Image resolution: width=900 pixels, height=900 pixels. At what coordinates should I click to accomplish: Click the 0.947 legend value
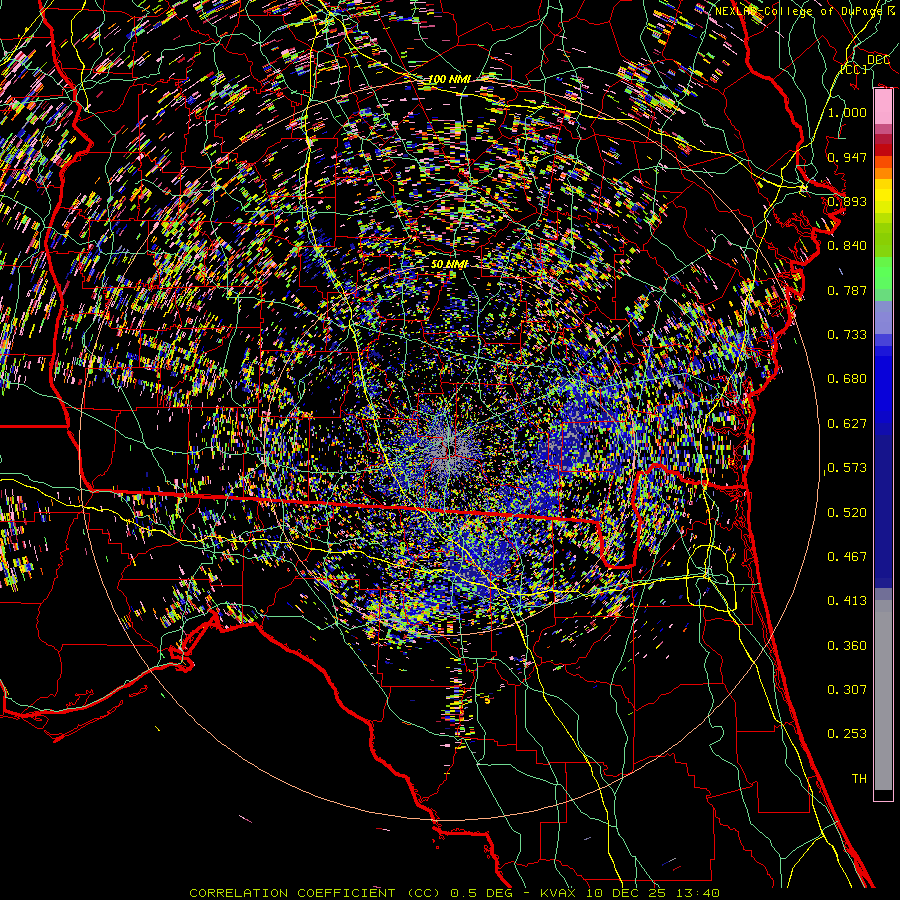pos(847,157)
